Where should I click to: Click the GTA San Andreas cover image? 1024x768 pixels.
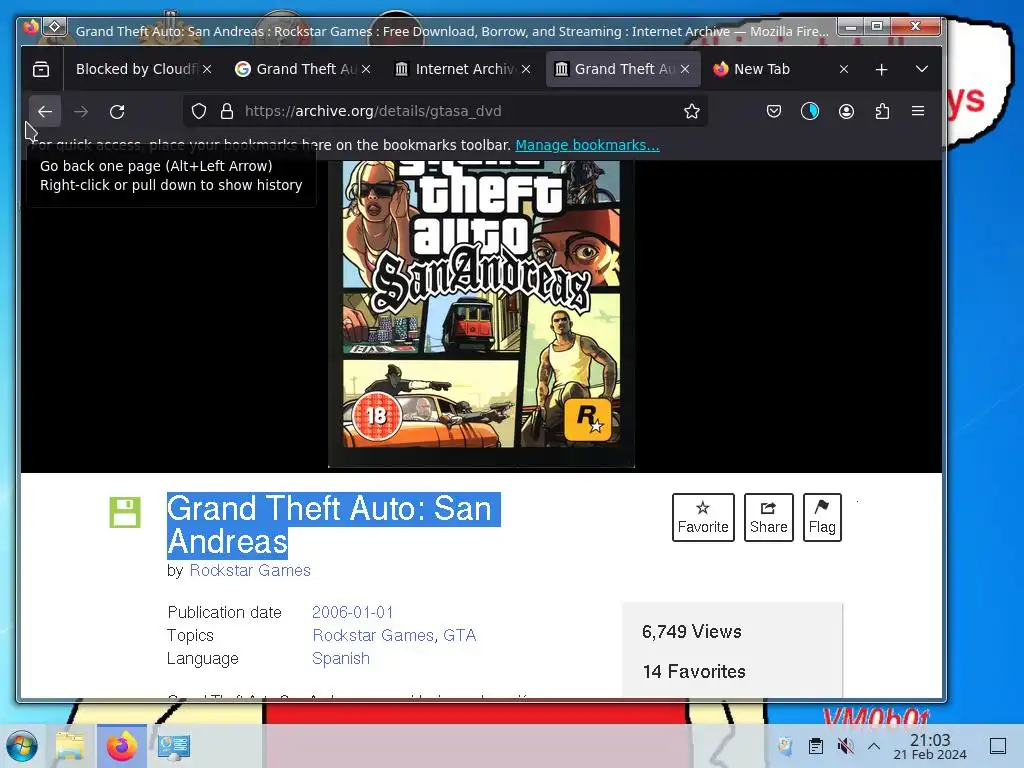pos(481,312)
